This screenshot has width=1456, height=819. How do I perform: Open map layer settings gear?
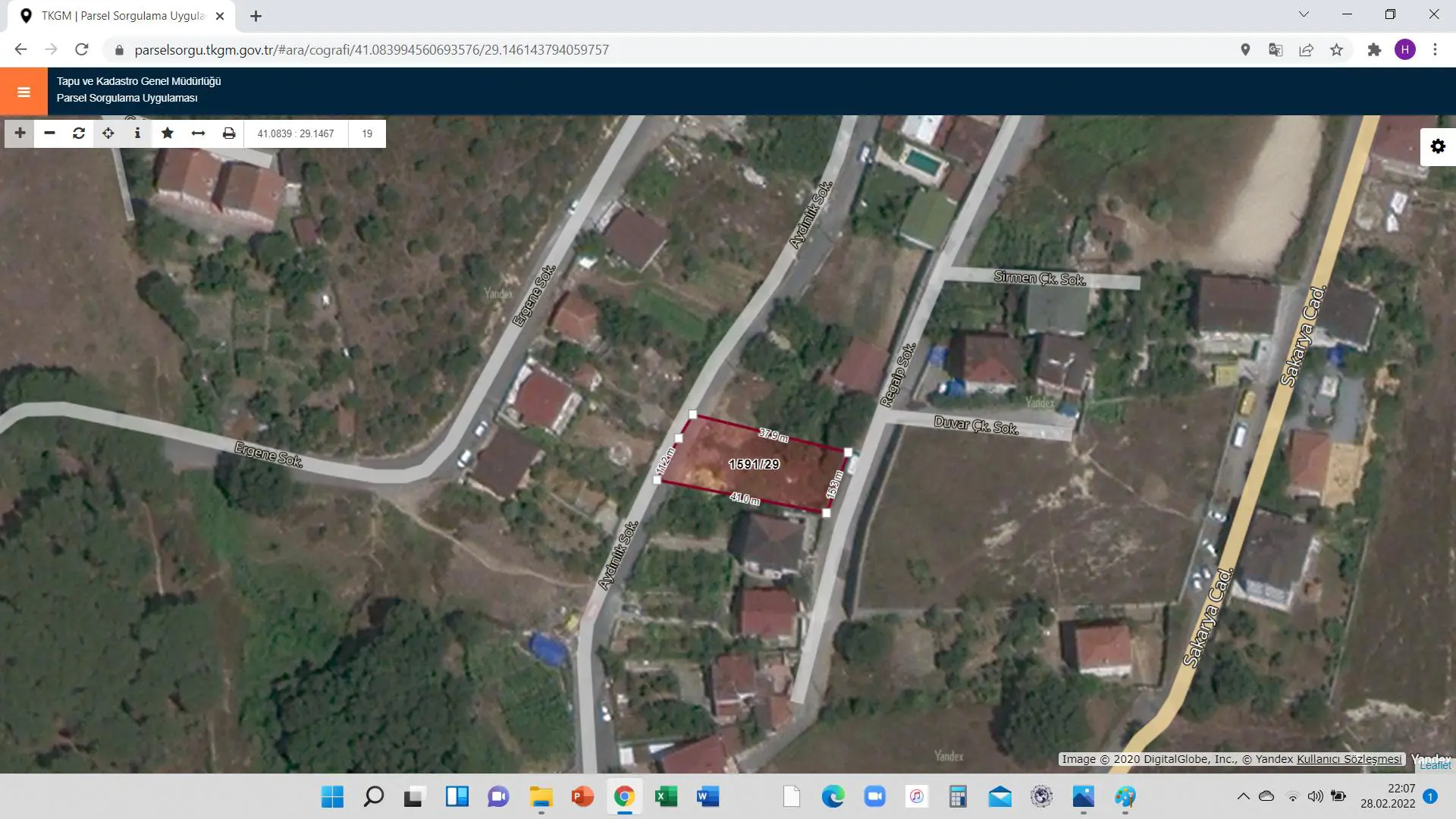coord(1438,146)
